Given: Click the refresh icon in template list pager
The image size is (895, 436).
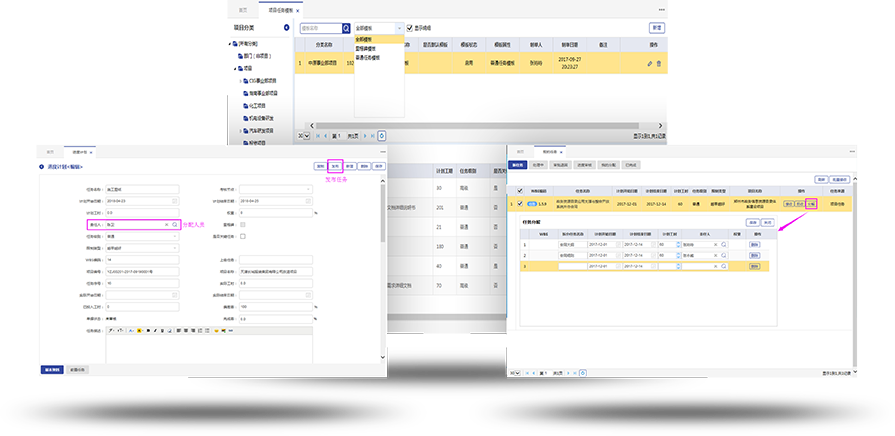Looking at the screenshot, I should tap(382, 135).
